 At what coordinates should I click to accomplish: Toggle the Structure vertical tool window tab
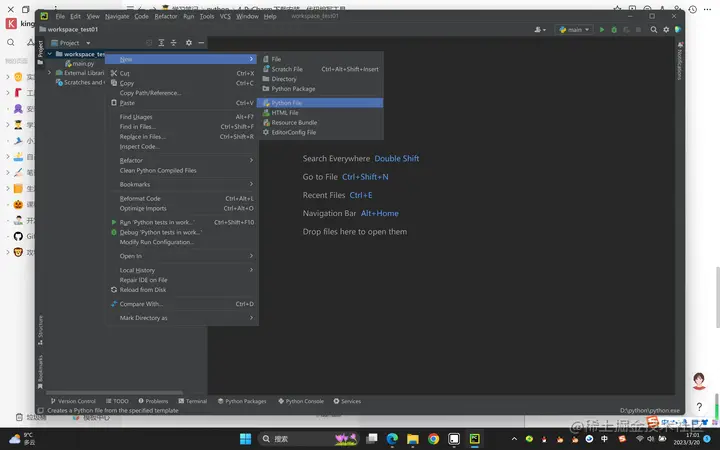[x=40, y=330]
